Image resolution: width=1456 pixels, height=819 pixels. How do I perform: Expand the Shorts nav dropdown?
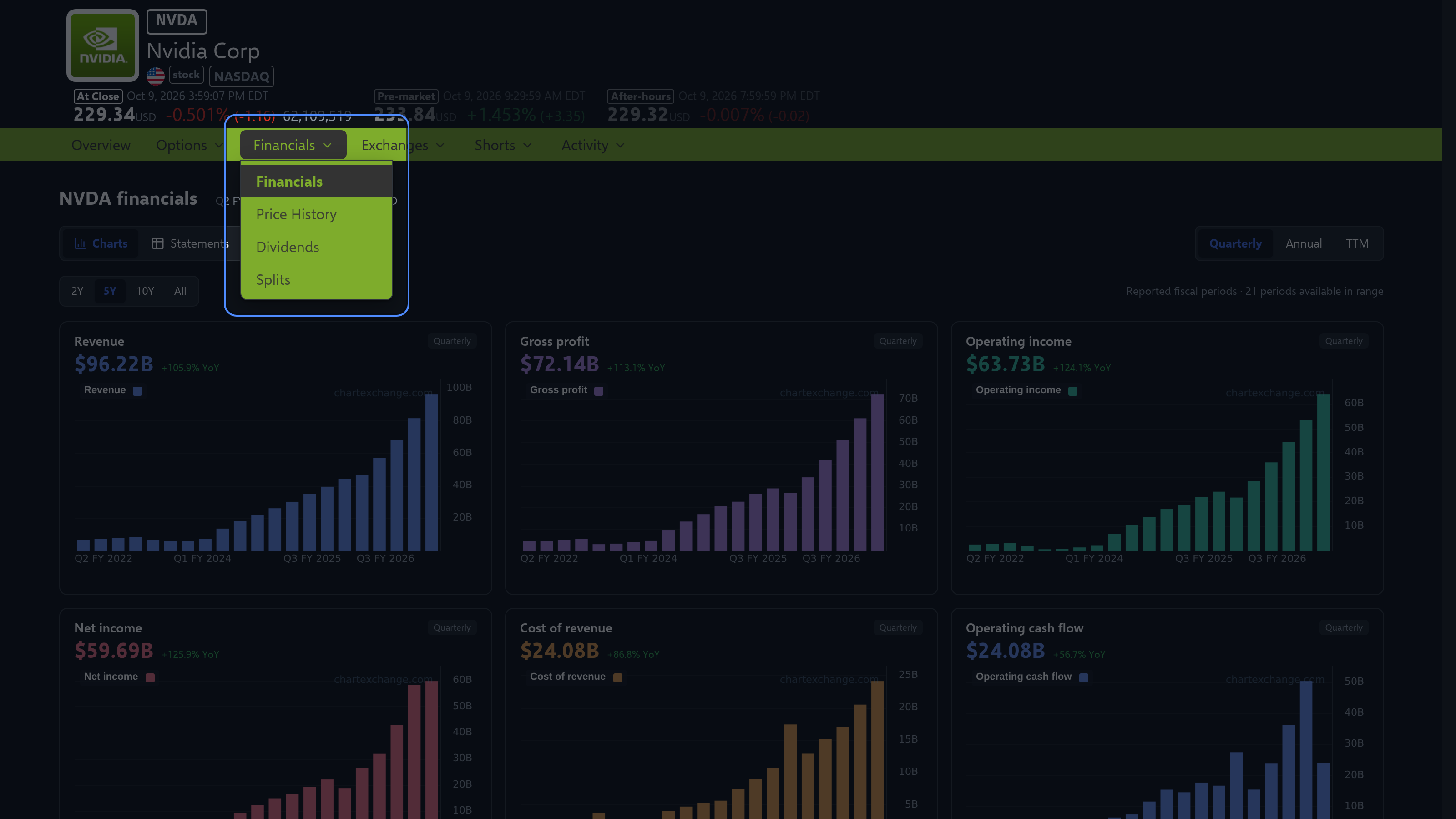[x=503, y=145]
